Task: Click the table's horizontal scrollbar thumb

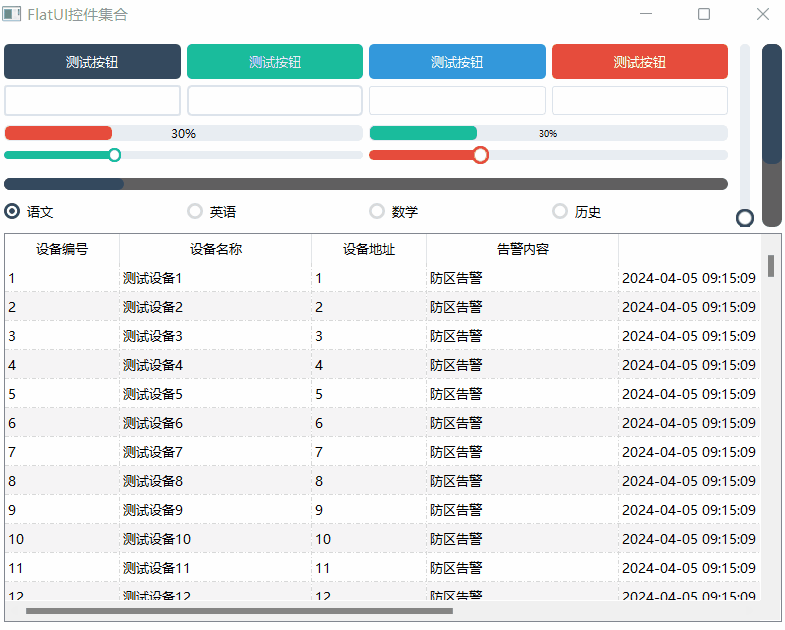Action: point(239,611)
